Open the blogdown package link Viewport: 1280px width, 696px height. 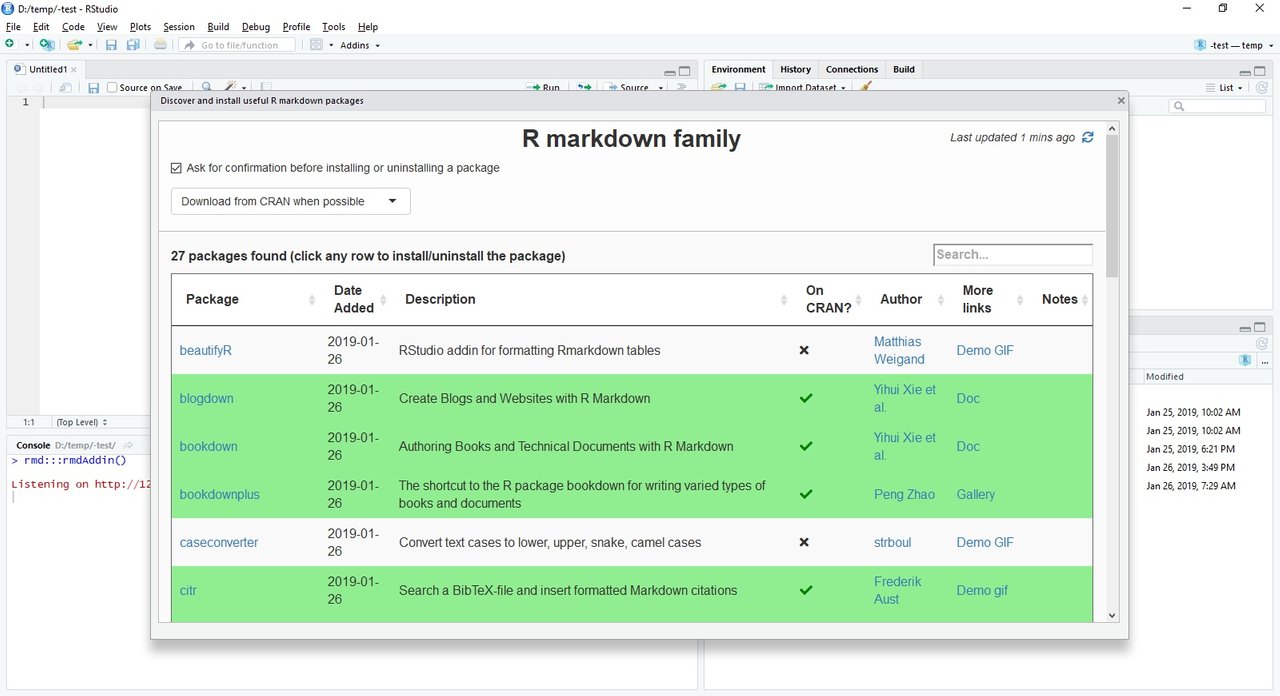tap(206, 398)
